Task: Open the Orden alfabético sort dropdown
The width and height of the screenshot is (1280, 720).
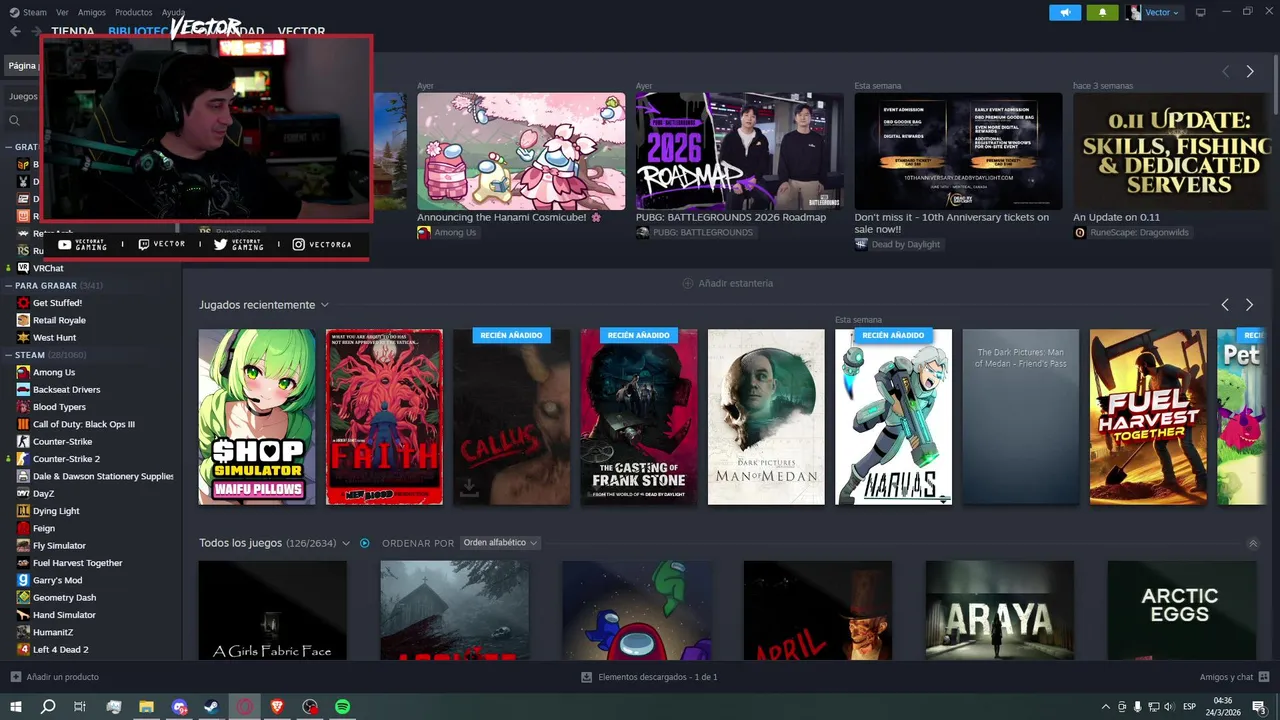Action: tap(500, 543)
